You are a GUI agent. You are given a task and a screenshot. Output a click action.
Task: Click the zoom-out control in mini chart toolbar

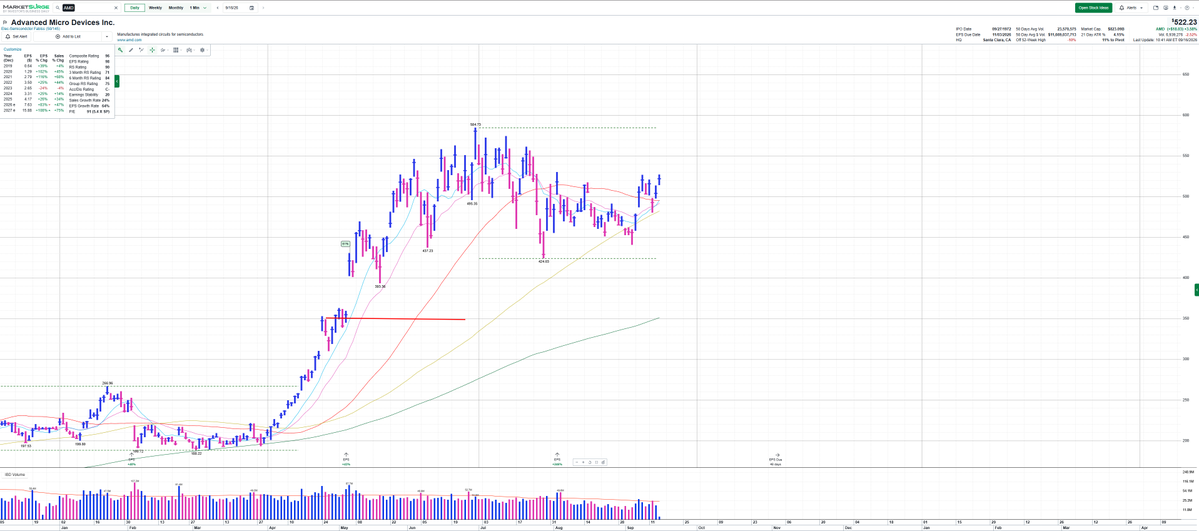tap(577, 462)
